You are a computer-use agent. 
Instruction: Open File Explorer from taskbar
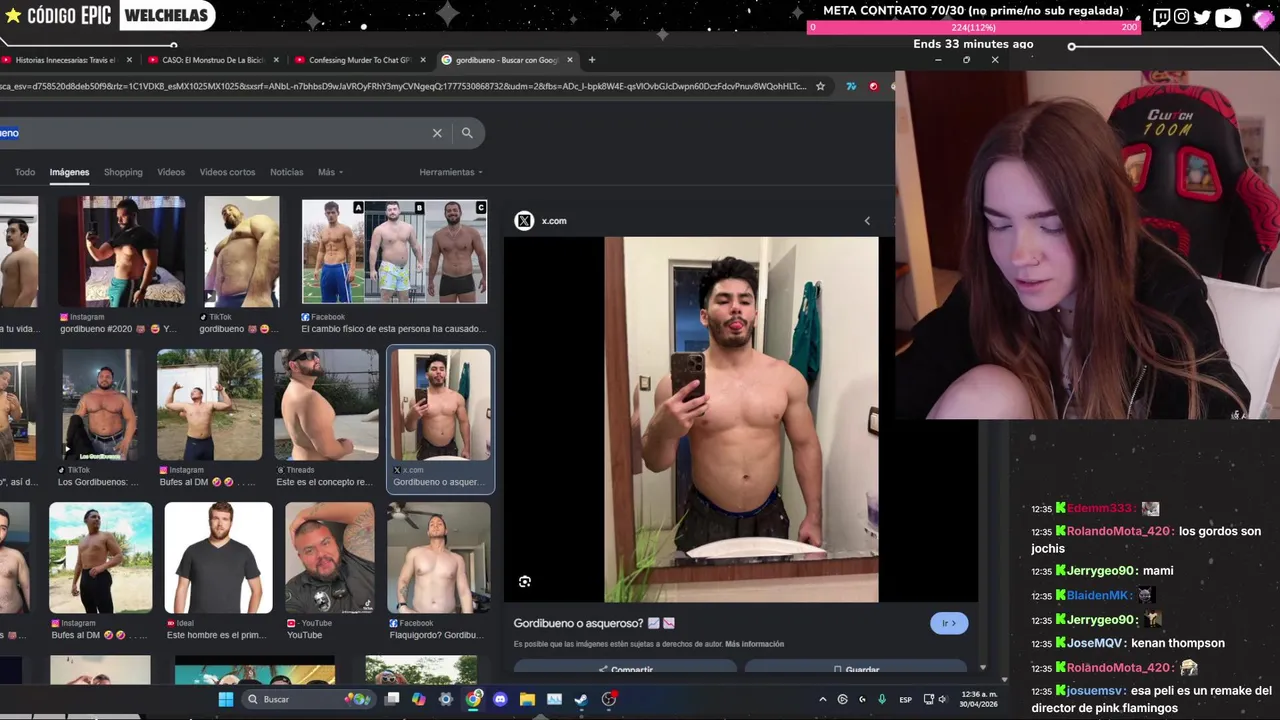pyautogui.click(x=527, y=699)
